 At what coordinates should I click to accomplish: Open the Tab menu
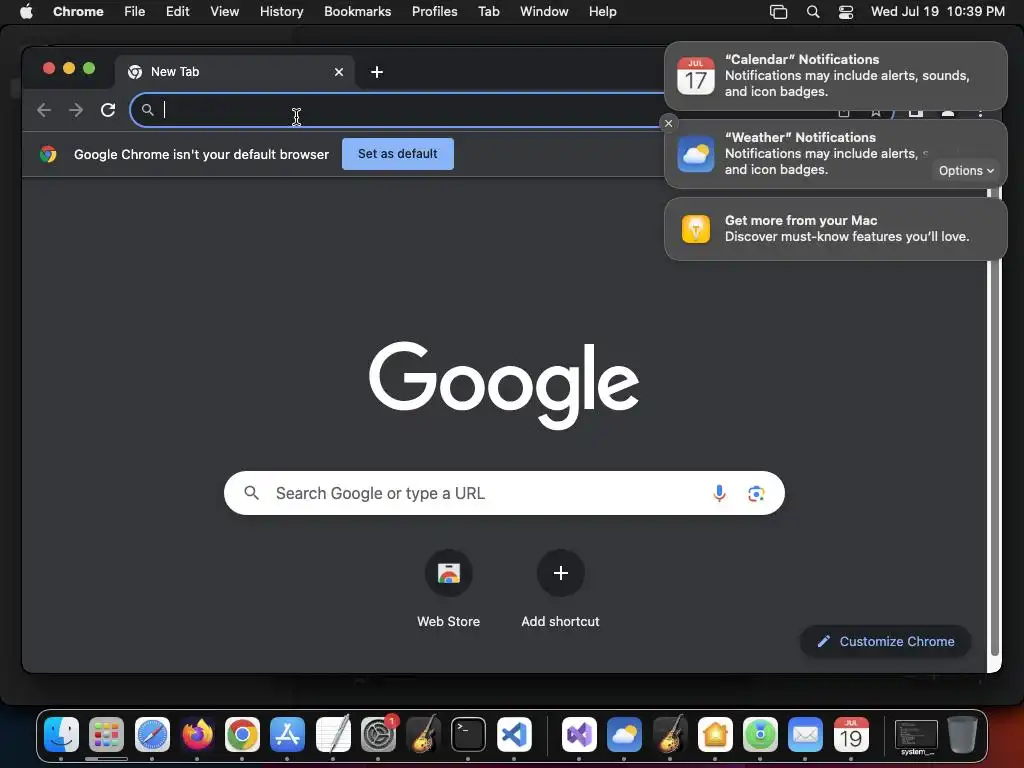488,12
